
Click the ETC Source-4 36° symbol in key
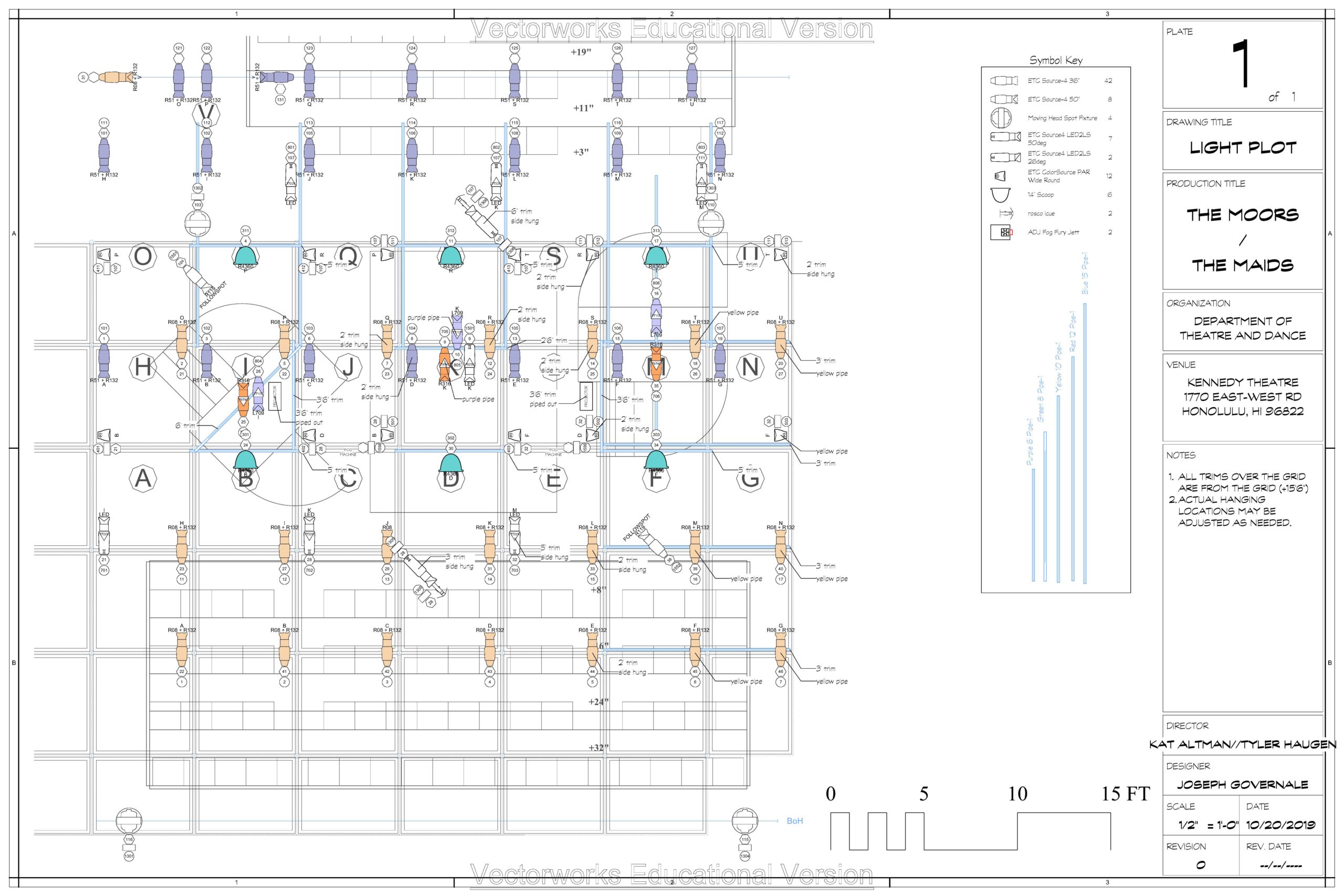[1004, 80]
